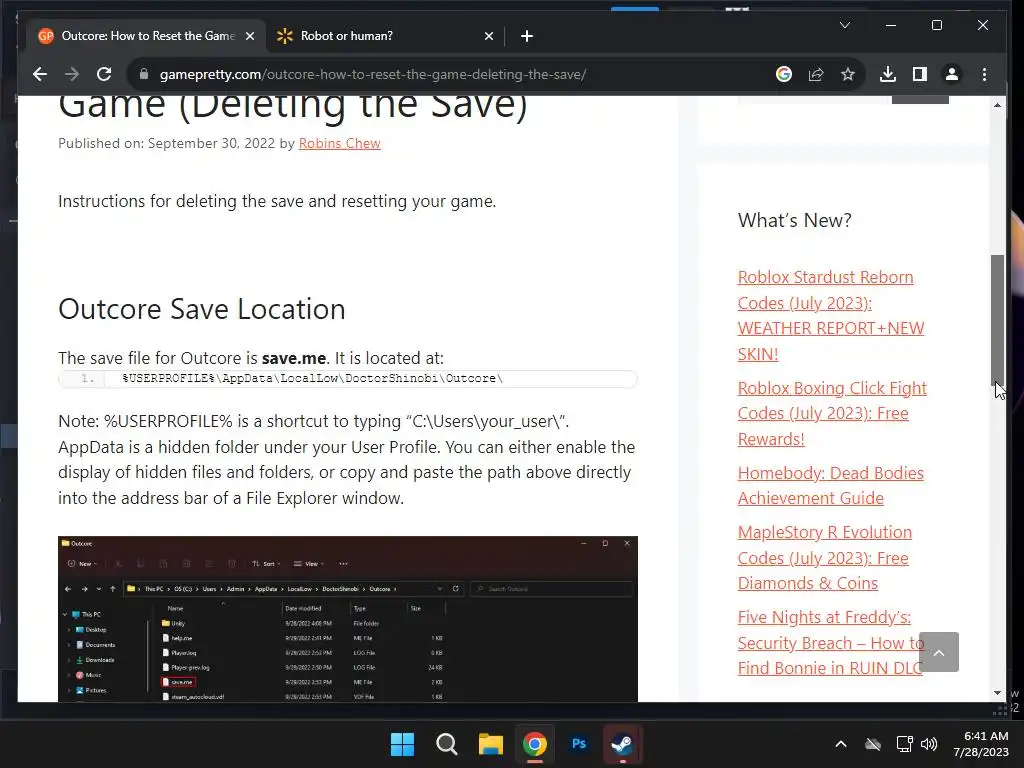Image resolution: width=1024 pixels, height=768 pixels.
Task: Click the scrollbar up arrow
Action: click(x=997, y=105)
